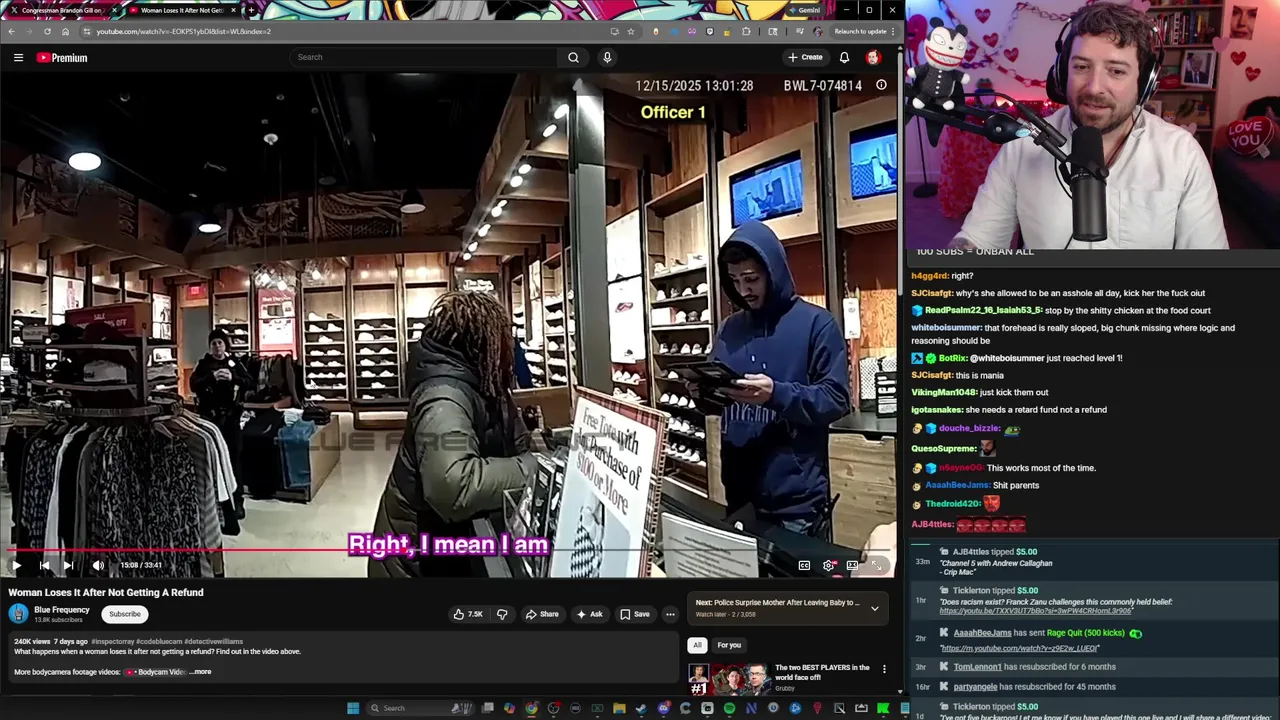Open Spotify from the taskbar
This screenshot has height=720, width=1280.
[x=729, y=708]
